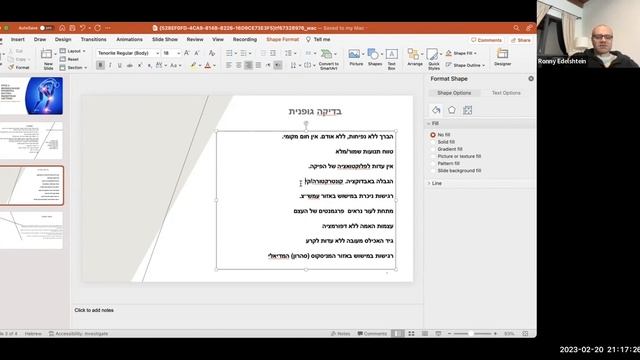Open the Section dropdown
640x360 pixels.
(x=73, y=68)
